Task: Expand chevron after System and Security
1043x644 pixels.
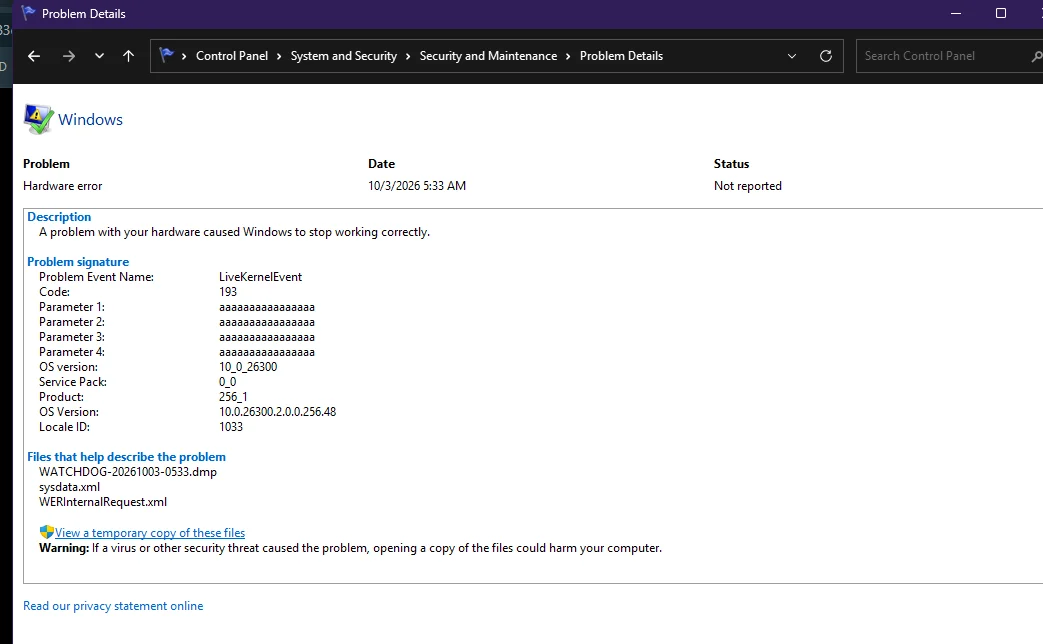Action: [408, 57]
